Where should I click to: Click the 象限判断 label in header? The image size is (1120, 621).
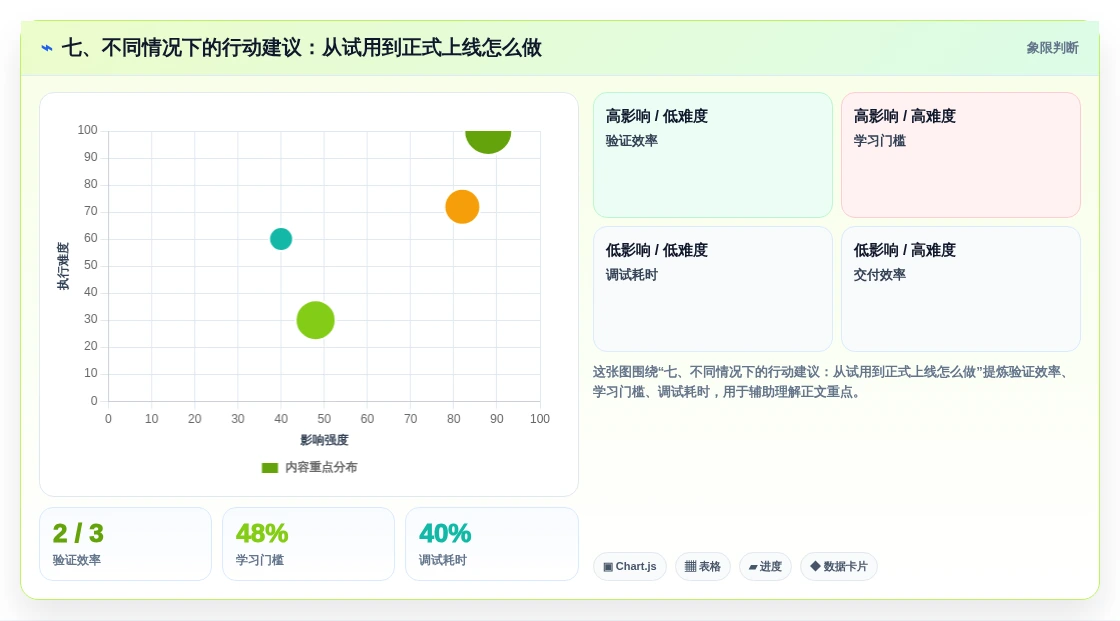pos(1052,48)
